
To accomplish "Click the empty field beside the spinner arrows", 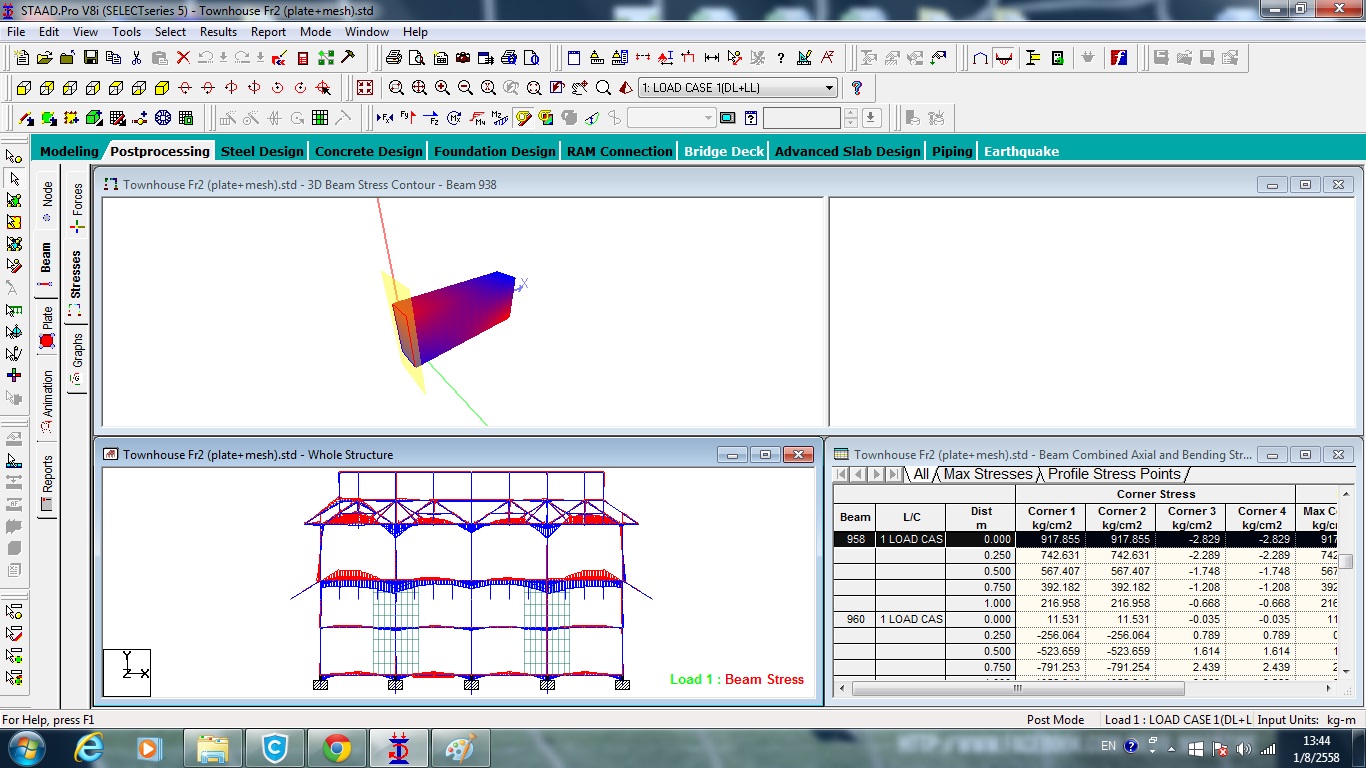I will point(802,118).
